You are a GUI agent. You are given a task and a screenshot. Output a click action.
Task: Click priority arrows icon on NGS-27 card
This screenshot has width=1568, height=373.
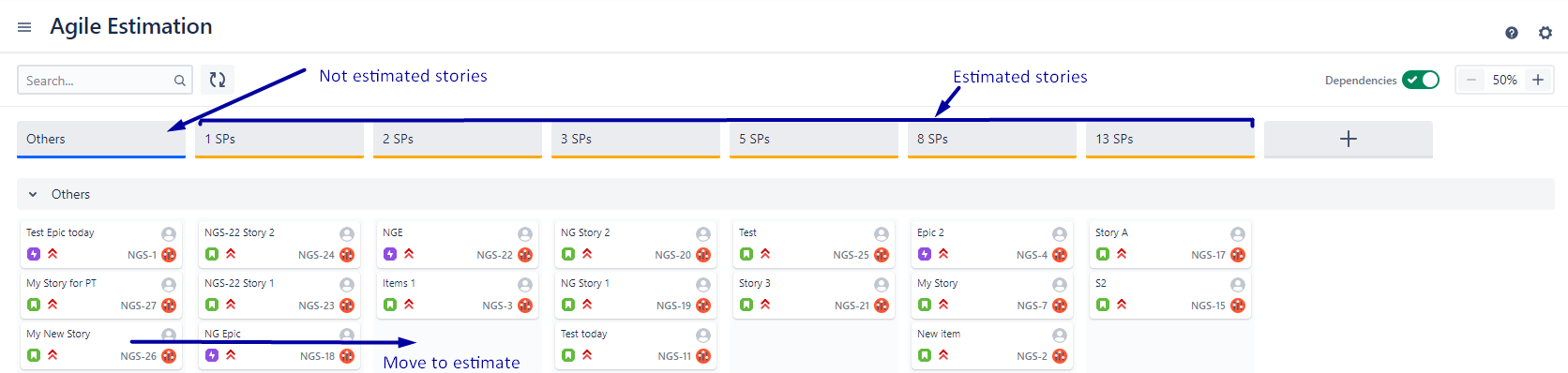click(53, 305)
